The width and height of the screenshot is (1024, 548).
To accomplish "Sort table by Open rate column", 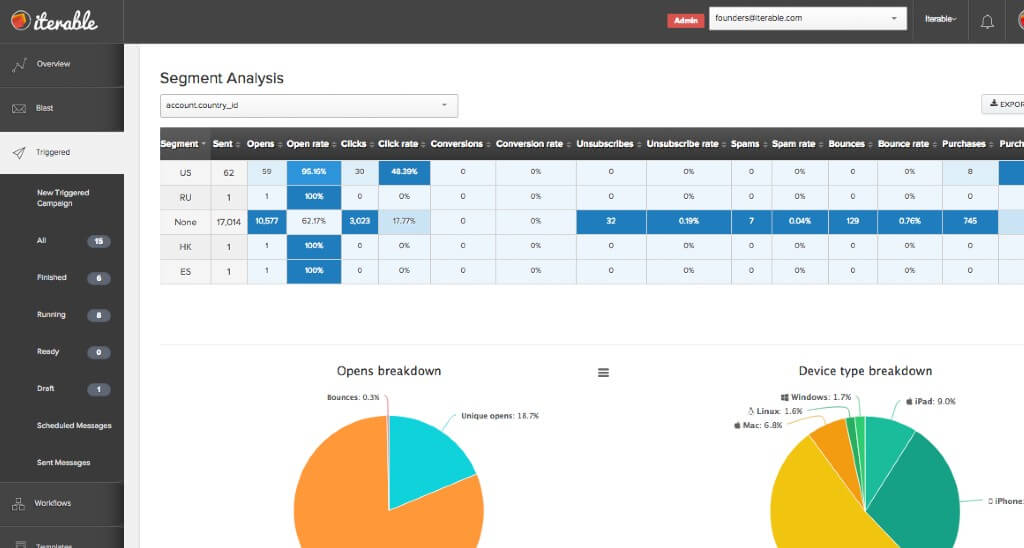I will [313, 144].
